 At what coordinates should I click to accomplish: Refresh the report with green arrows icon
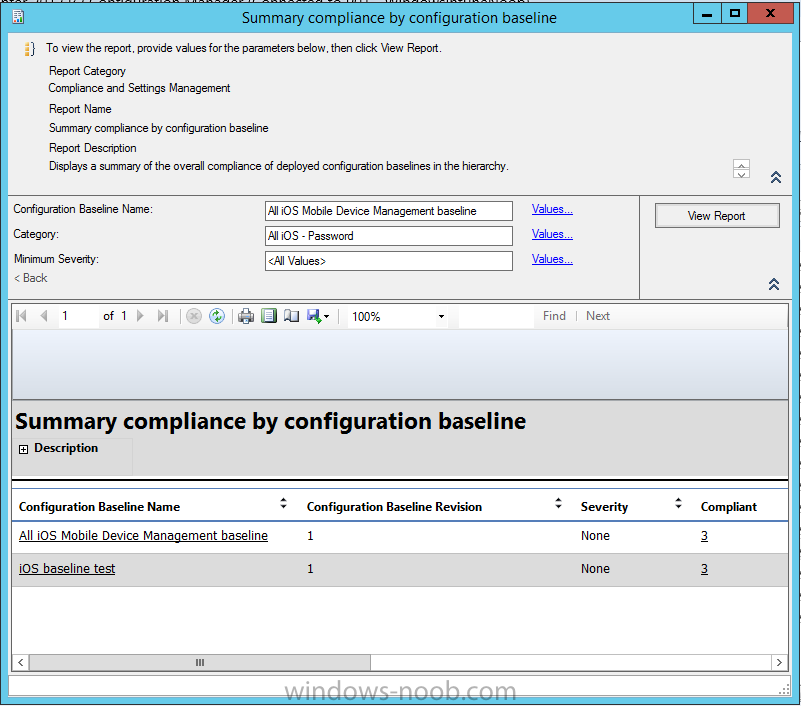pos(217,316)
